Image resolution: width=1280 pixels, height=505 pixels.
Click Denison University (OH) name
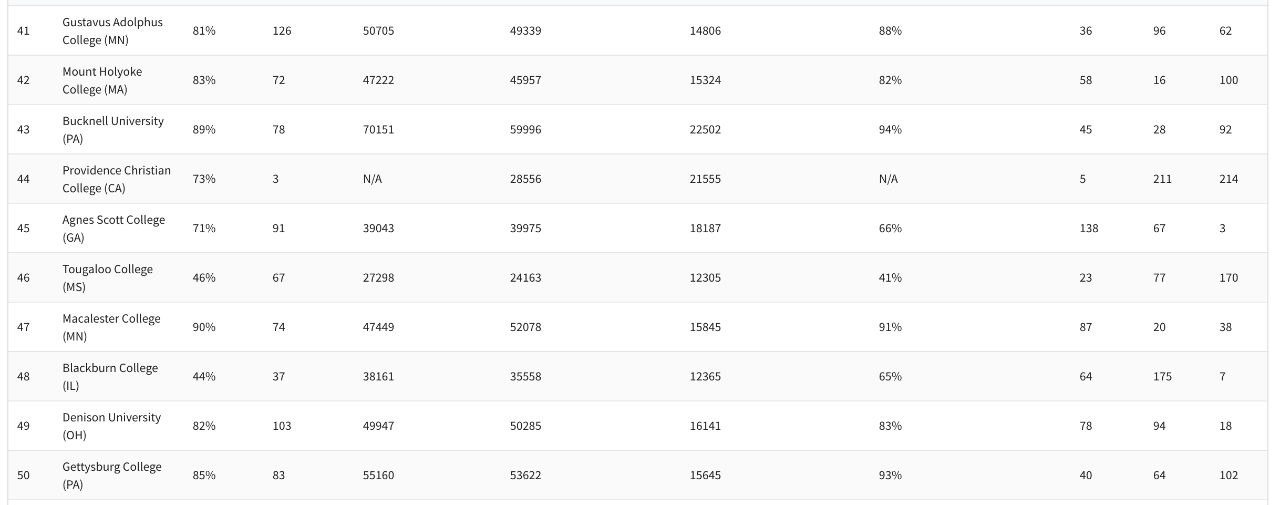click(111, 426)
